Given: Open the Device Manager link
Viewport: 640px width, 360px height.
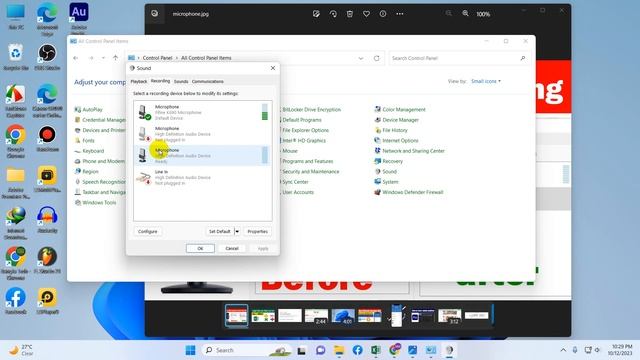Looking at the screenshot, I should coord(400,120).
